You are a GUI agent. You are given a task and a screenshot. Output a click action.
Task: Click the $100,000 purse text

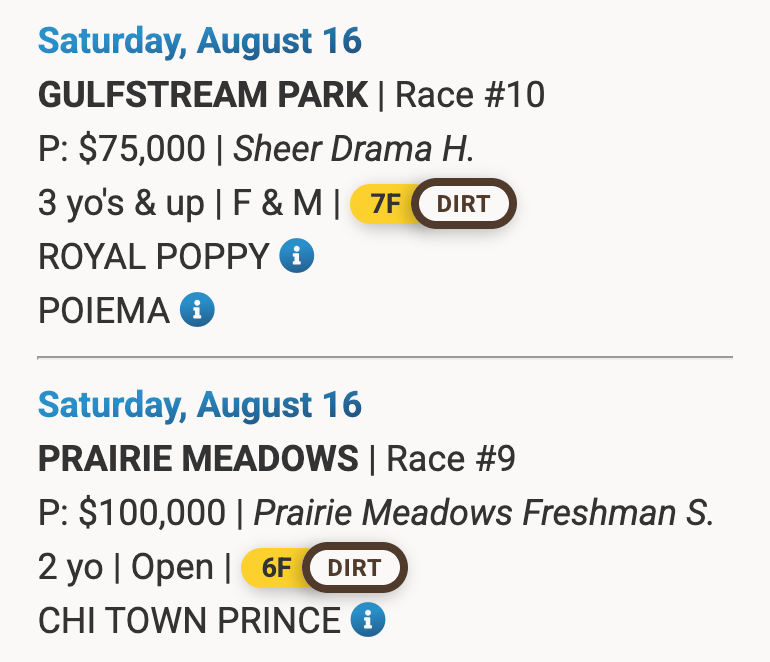[x=151, y=514]
